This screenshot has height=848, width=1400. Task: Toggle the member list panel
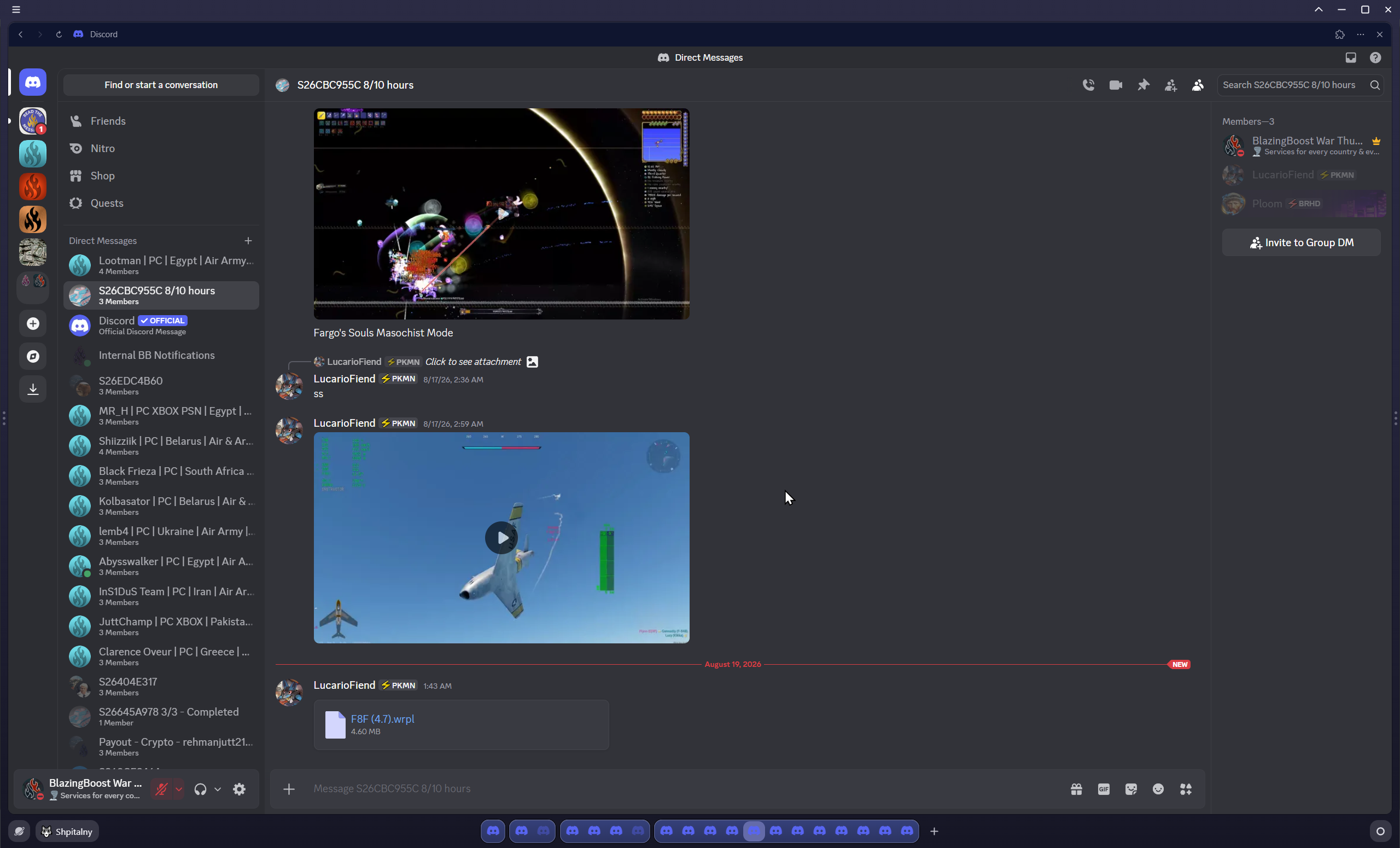click(x=1198, y=85)
